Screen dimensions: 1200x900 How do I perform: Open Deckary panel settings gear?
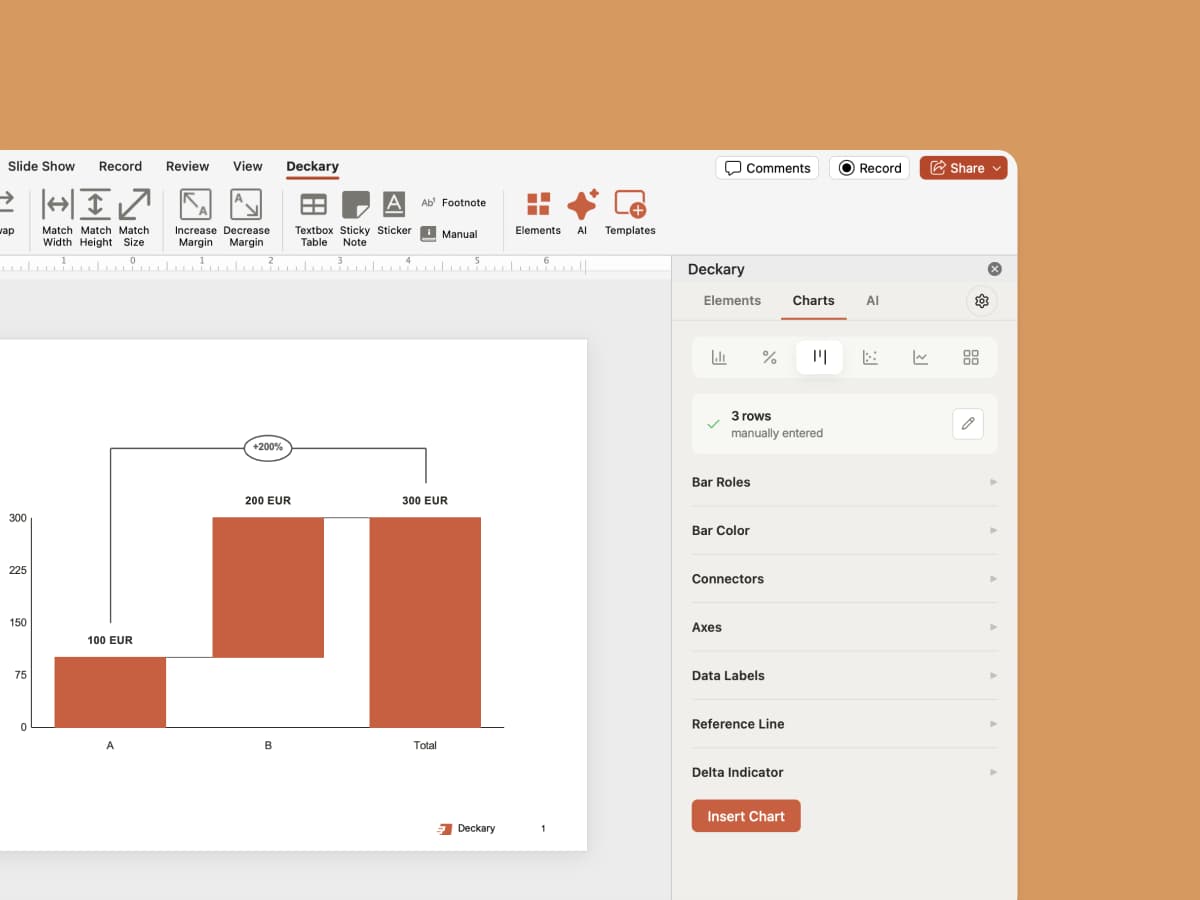coord(982,301)
